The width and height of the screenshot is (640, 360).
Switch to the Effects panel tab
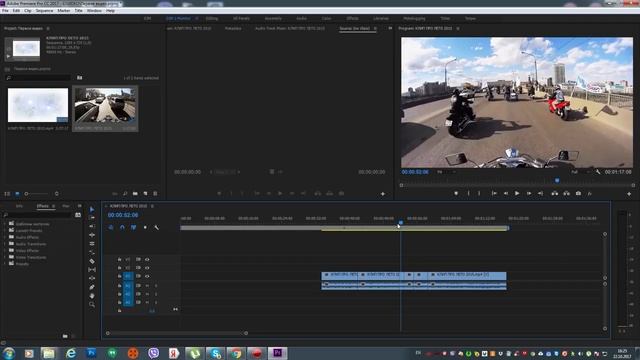(x=42, y=206)
